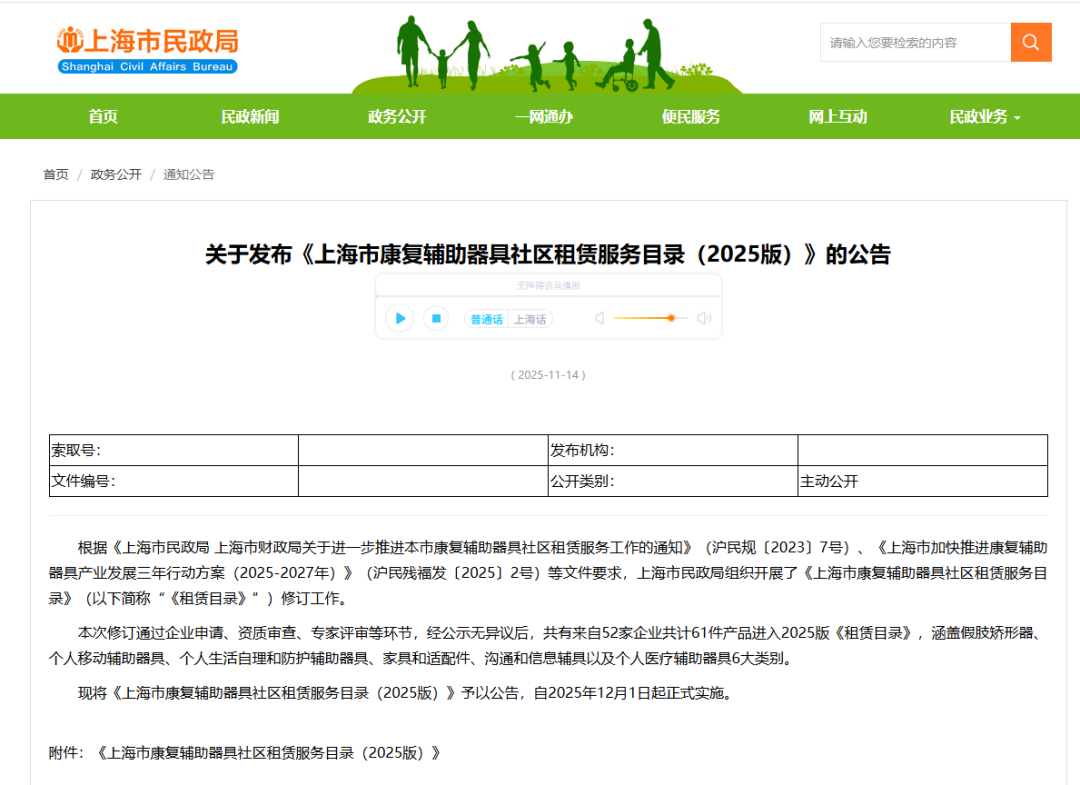Open 便民服务 in the green menu
1080x785 pixels.
click(691, 117)
